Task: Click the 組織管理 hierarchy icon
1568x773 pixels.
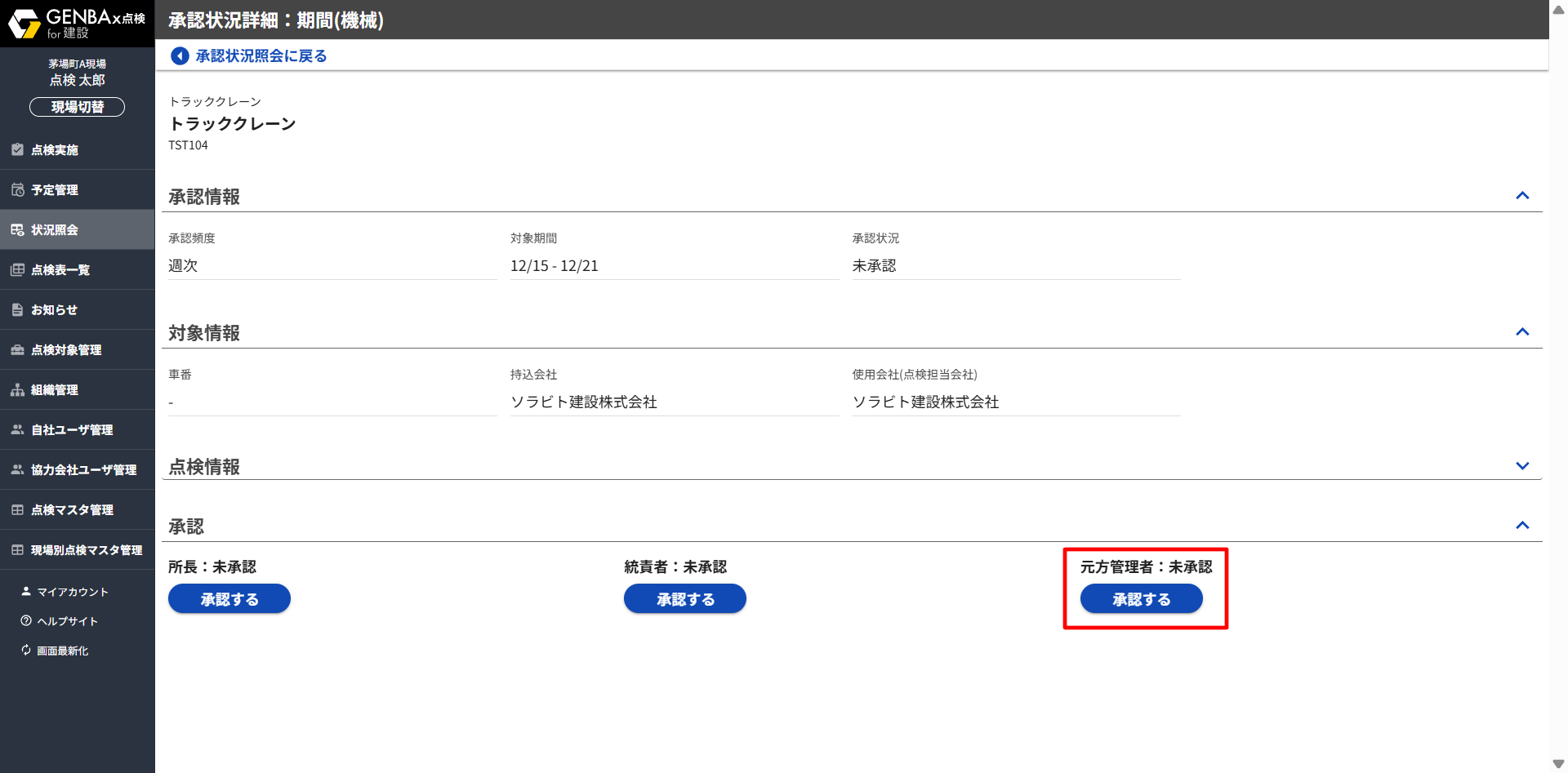Action: pos(17,389)
